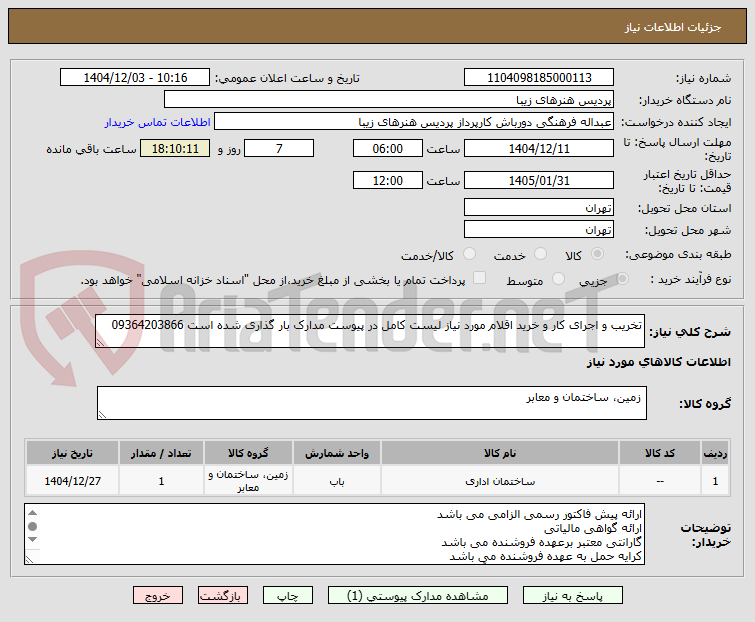Click the نام کالا column header

pyautogui.click(x=500, y=453)
